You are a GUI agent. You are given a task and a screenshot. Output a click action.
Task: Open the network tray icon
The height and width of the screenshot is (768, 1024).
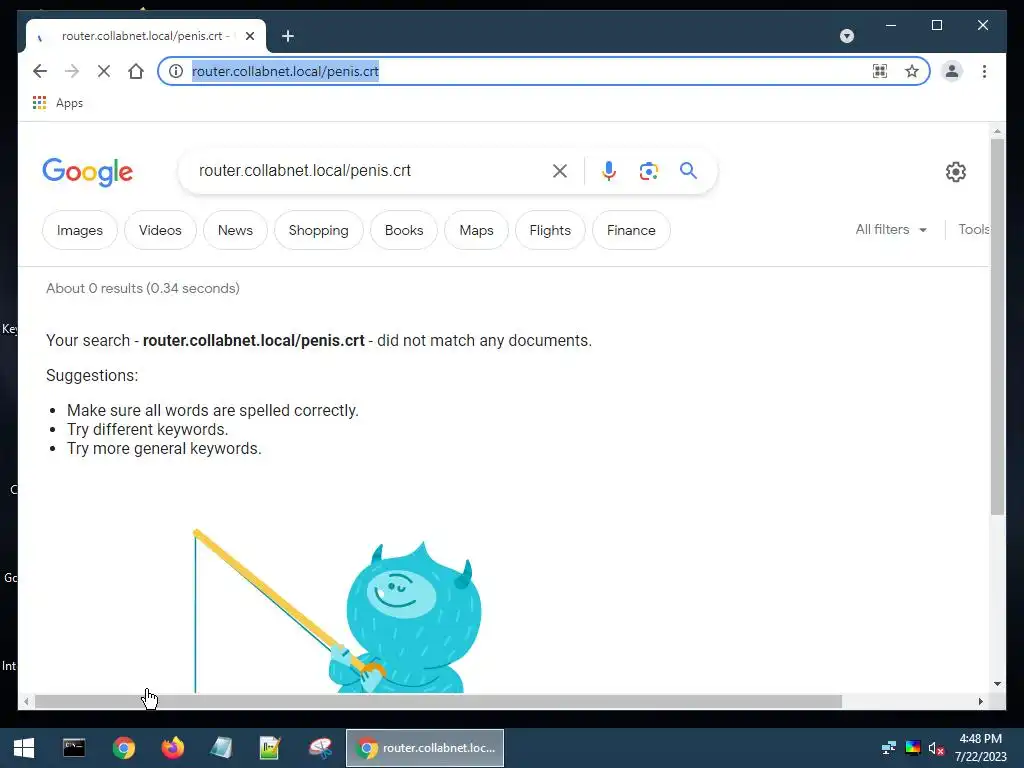coord(889,748)
